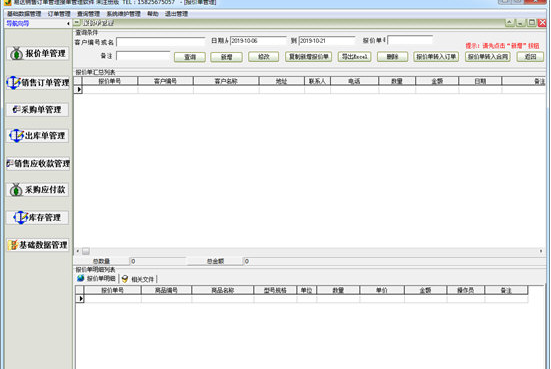Click the horizontal scrollbar thumb
The height and width of the screenshot is (369, 551).
[86, 251]
